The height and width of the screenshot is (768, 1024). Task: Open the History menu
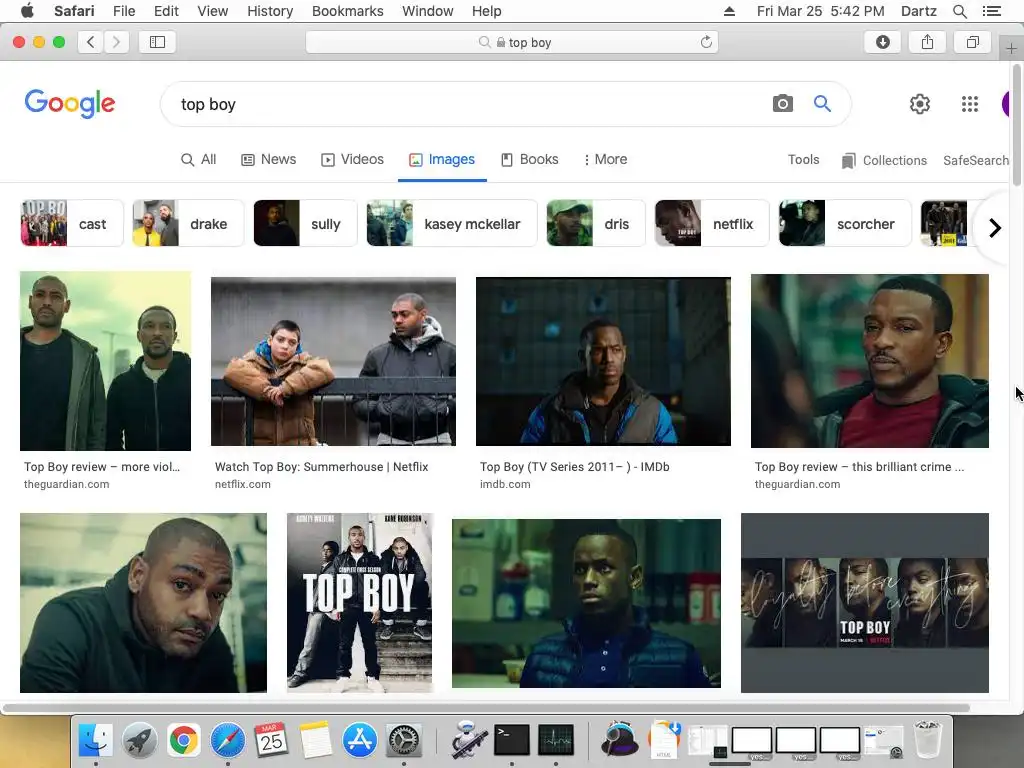270,11
